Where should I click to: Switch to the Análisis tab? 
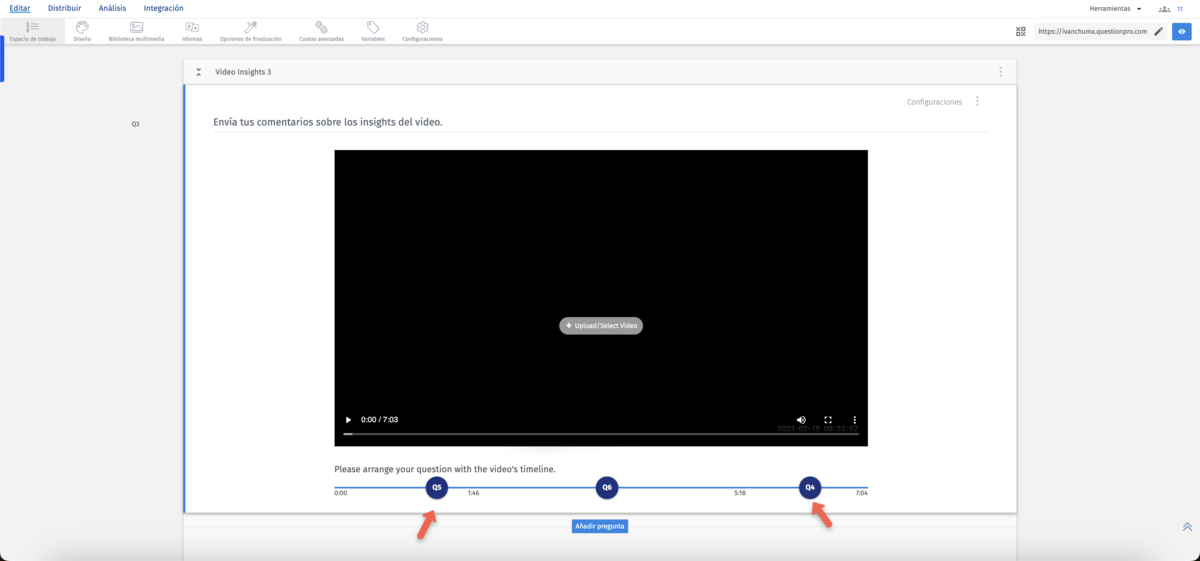point(112,8)
